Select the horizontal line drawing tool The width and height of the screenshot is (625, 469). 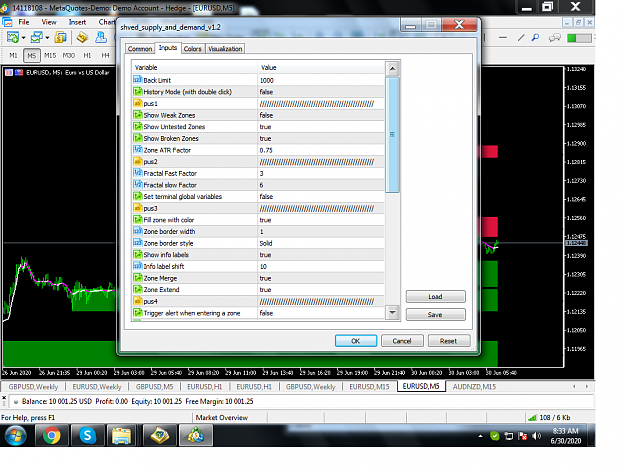coord(503,37)
